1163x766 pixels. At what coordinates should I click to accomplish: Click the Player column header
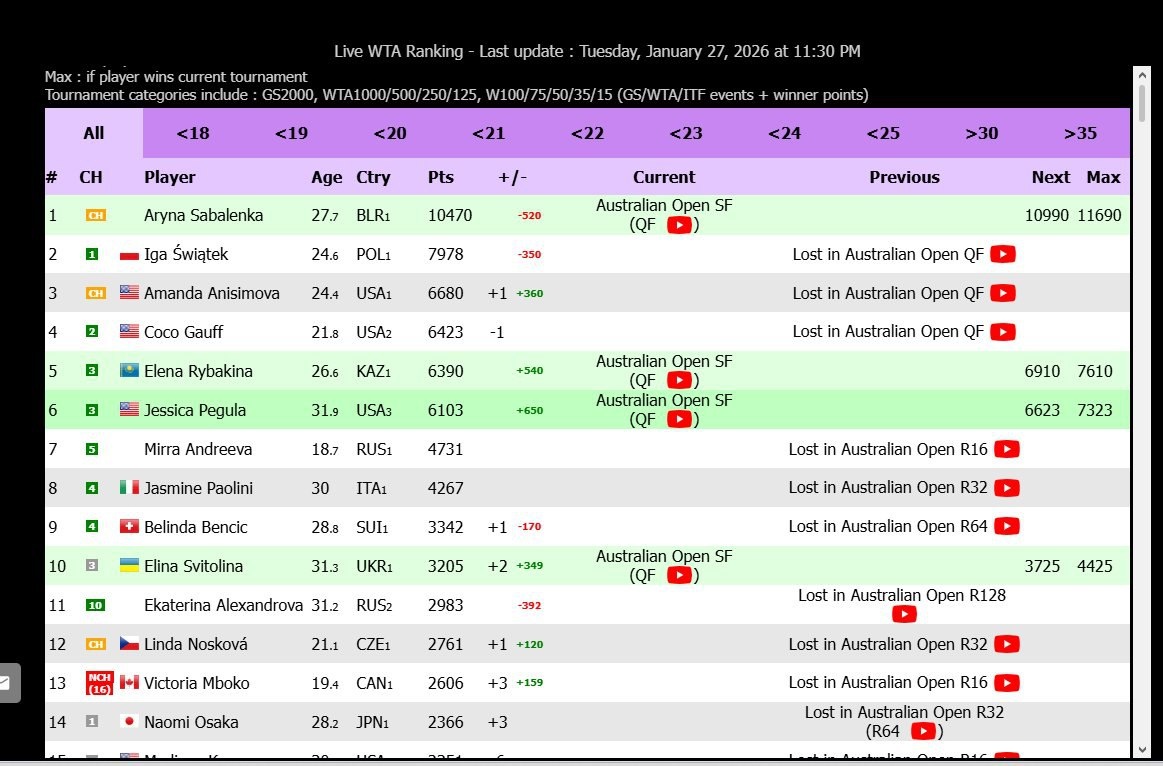tap(170, 177)
